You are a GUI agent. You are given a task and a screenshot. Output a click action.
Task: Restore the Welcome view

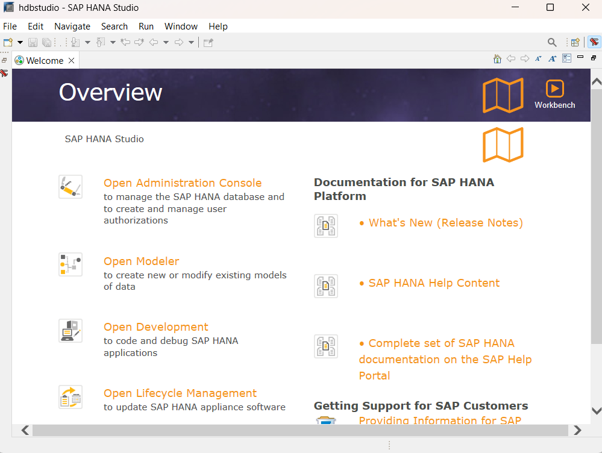[x=594, y=58]
